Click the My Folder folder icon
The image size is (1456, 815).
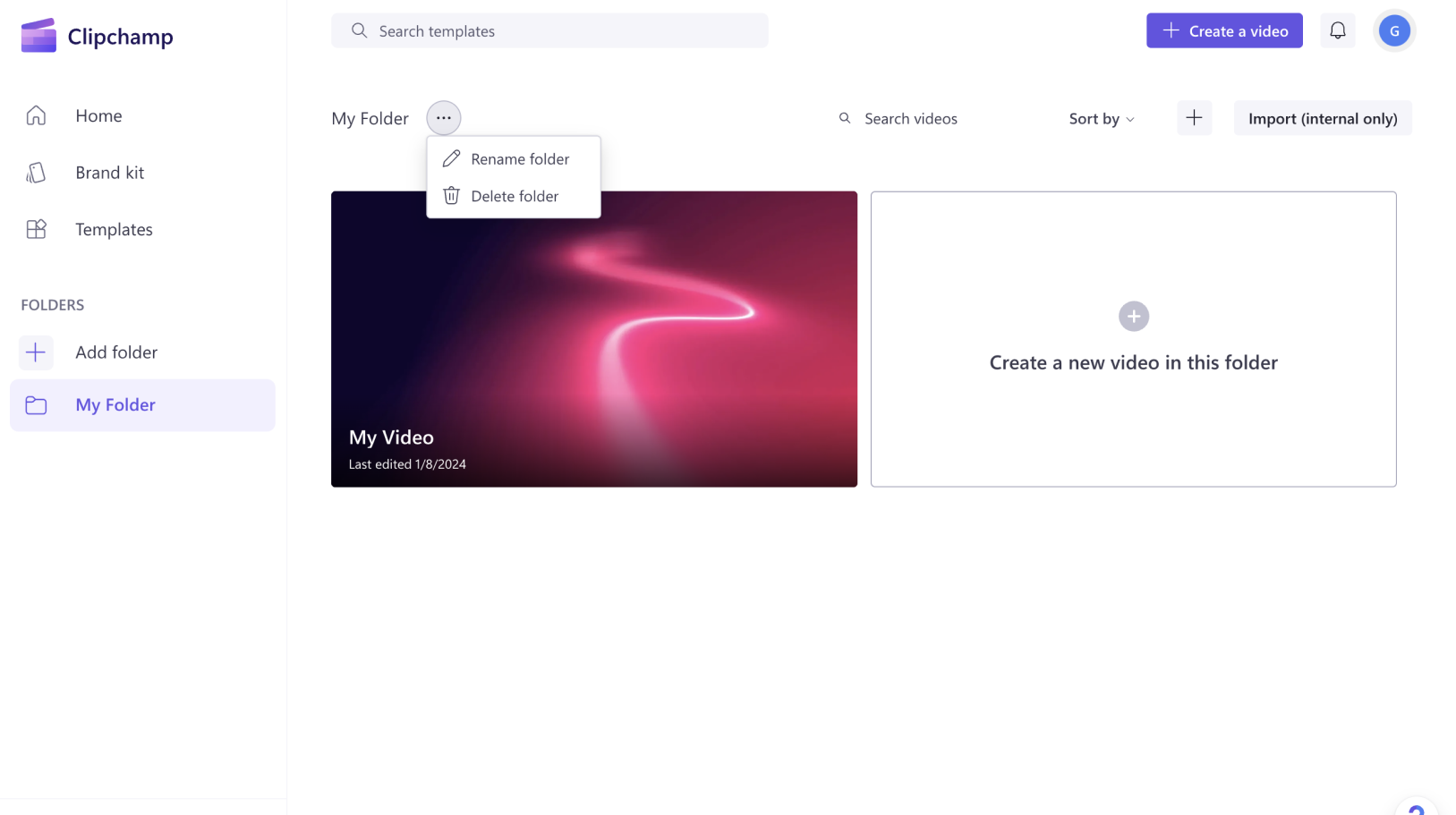[x=36, y=405]
